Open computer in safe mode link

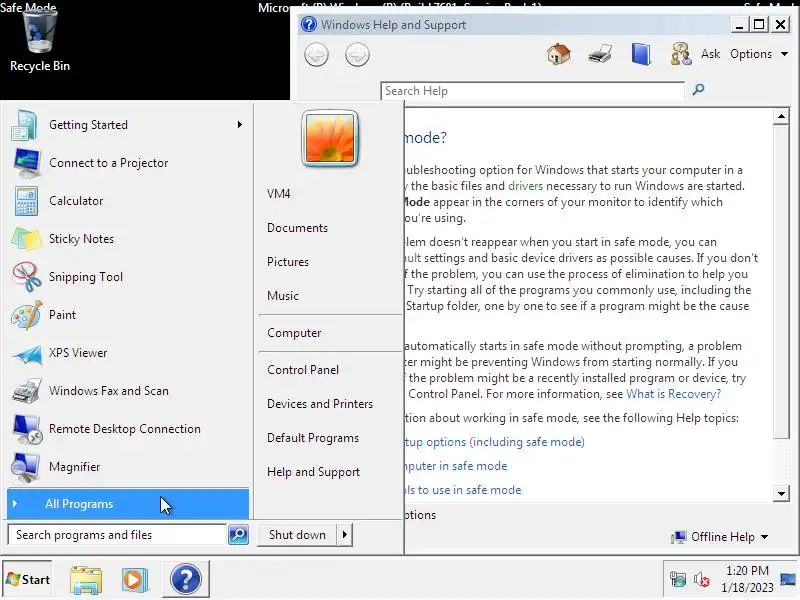[x=456, y=466]
